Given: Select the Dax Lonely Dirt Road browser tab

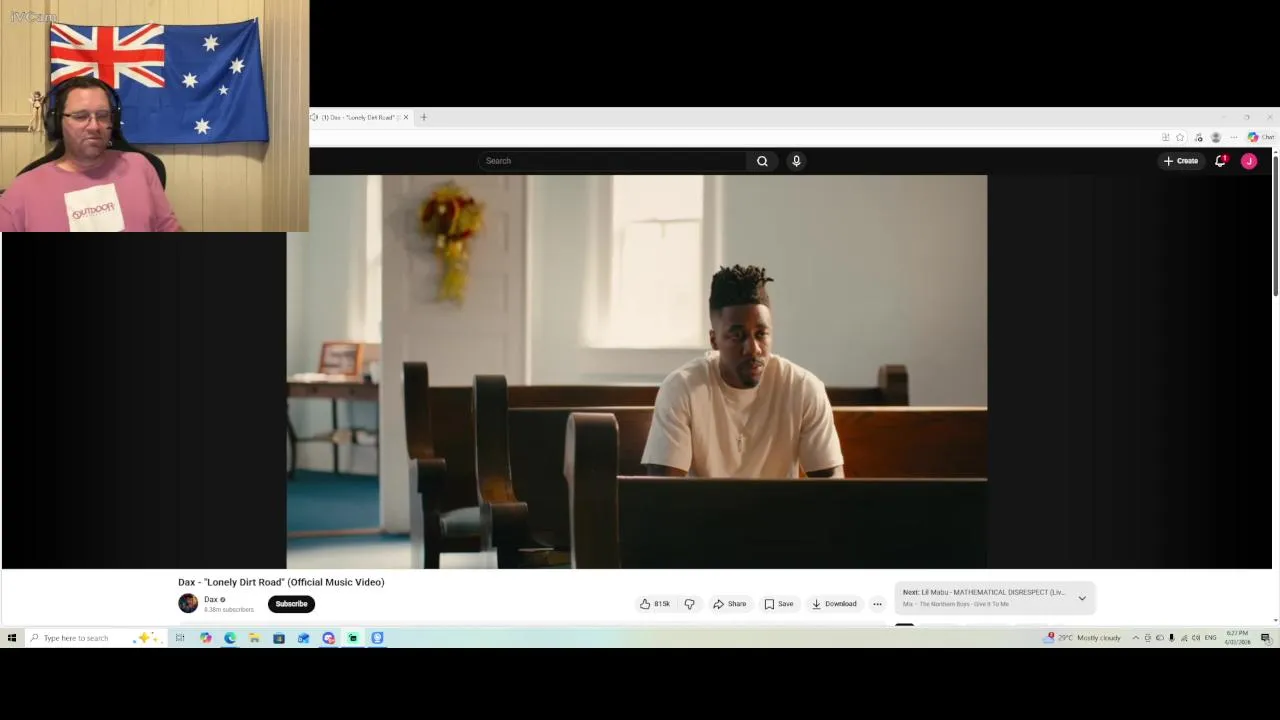Looking at the screenshot, I should (x=358, y=118).
